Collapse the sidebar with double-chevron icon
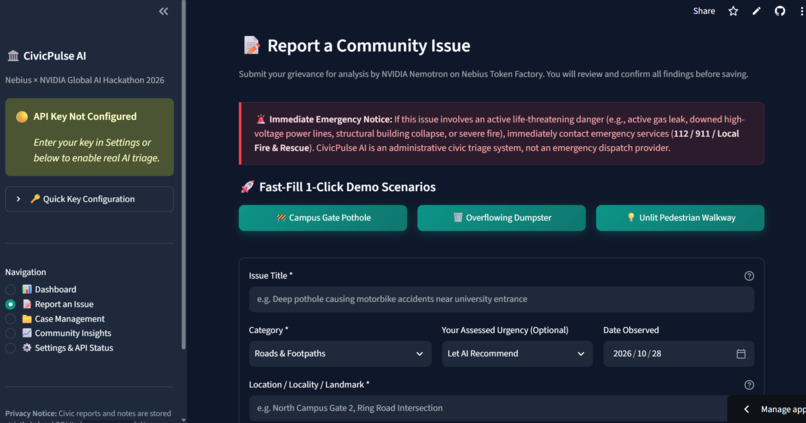 (163, 11)
